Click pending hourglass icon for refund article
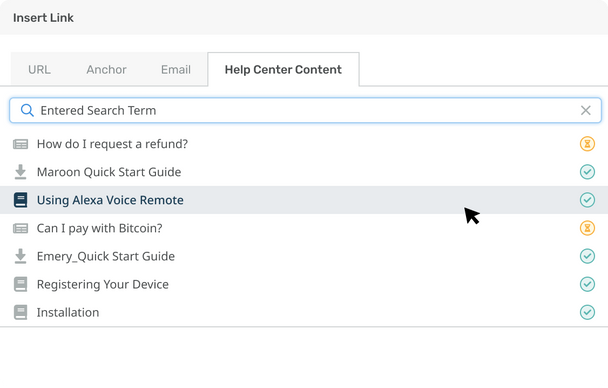The height and width of the screenshot is (388, 608). pos(587,144)
